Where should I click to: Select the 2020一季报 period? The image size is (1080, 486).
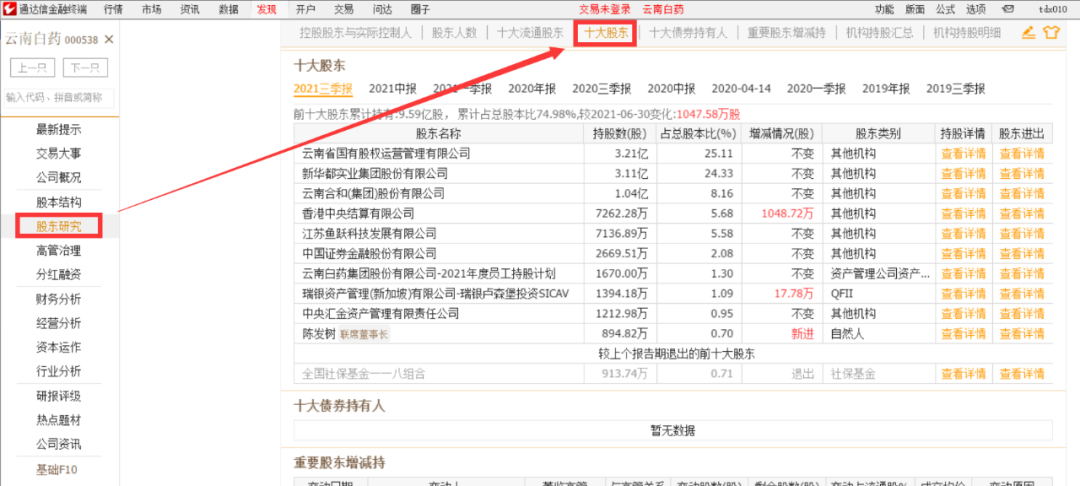816,88
